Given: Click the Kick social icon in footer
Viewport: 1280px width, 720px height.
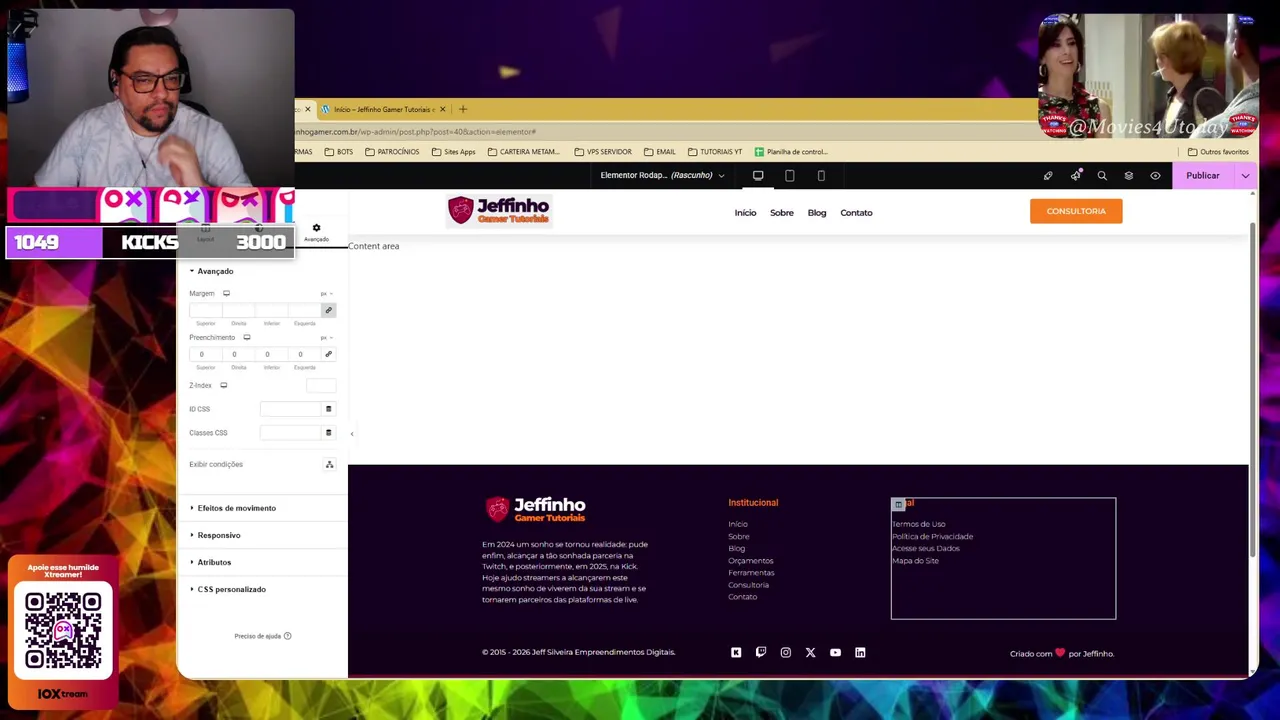Looking at the screenshot, I should [x=736, y=653].
